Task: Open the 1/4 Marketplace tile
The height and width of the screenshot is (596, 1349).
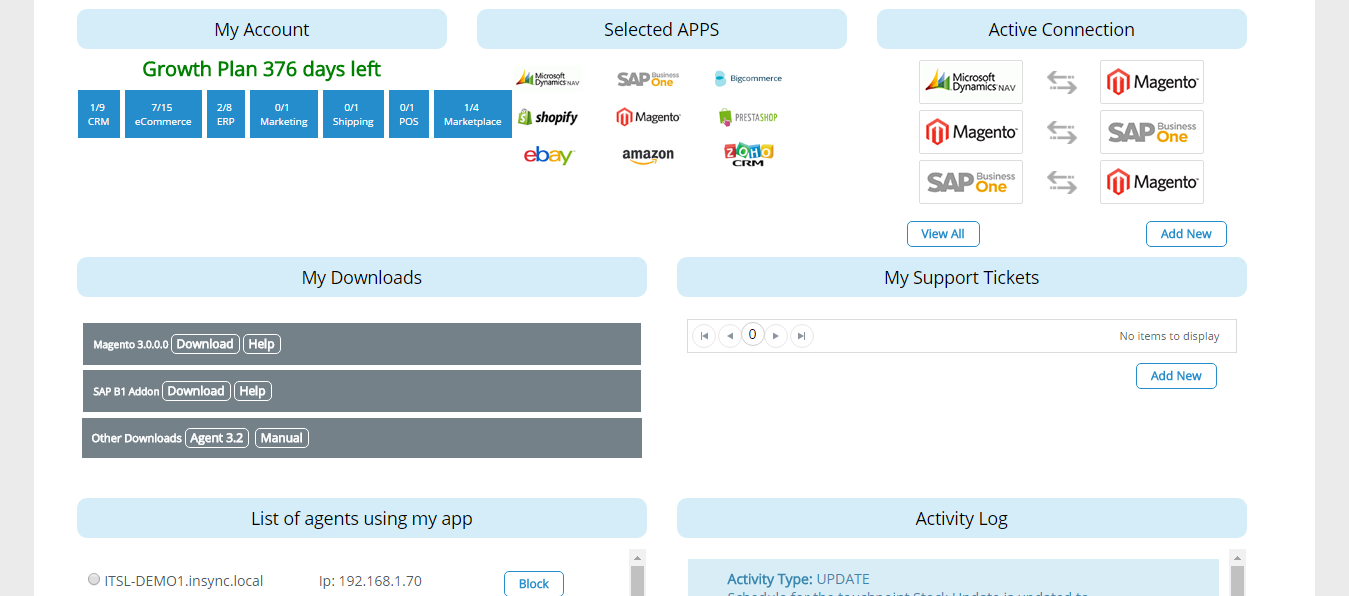Action: click(473, 114)
